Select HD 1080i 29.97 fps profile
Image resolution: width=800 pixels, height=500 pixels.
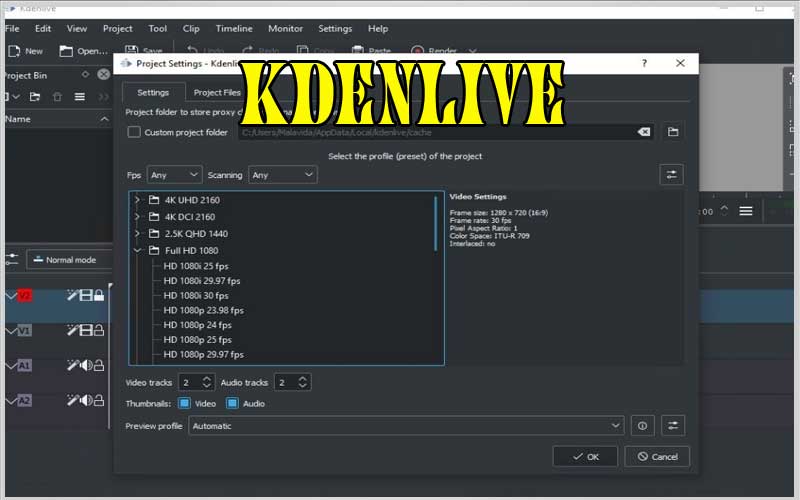pyautogui.click(x=202, y=281)
